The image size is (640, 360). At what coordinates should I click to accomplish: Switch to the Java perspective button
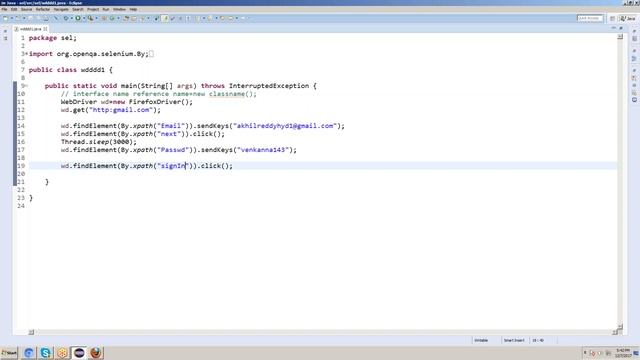(x=628, y=18)
